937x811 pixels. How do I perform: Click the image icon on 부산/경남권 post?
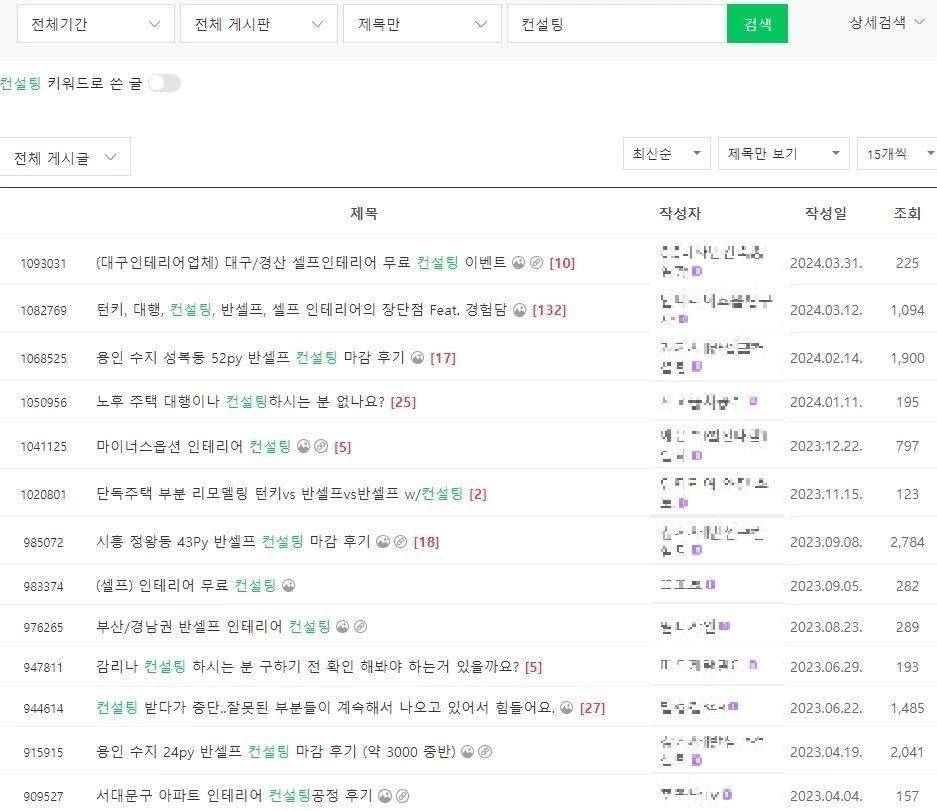(x=342, y=626)
